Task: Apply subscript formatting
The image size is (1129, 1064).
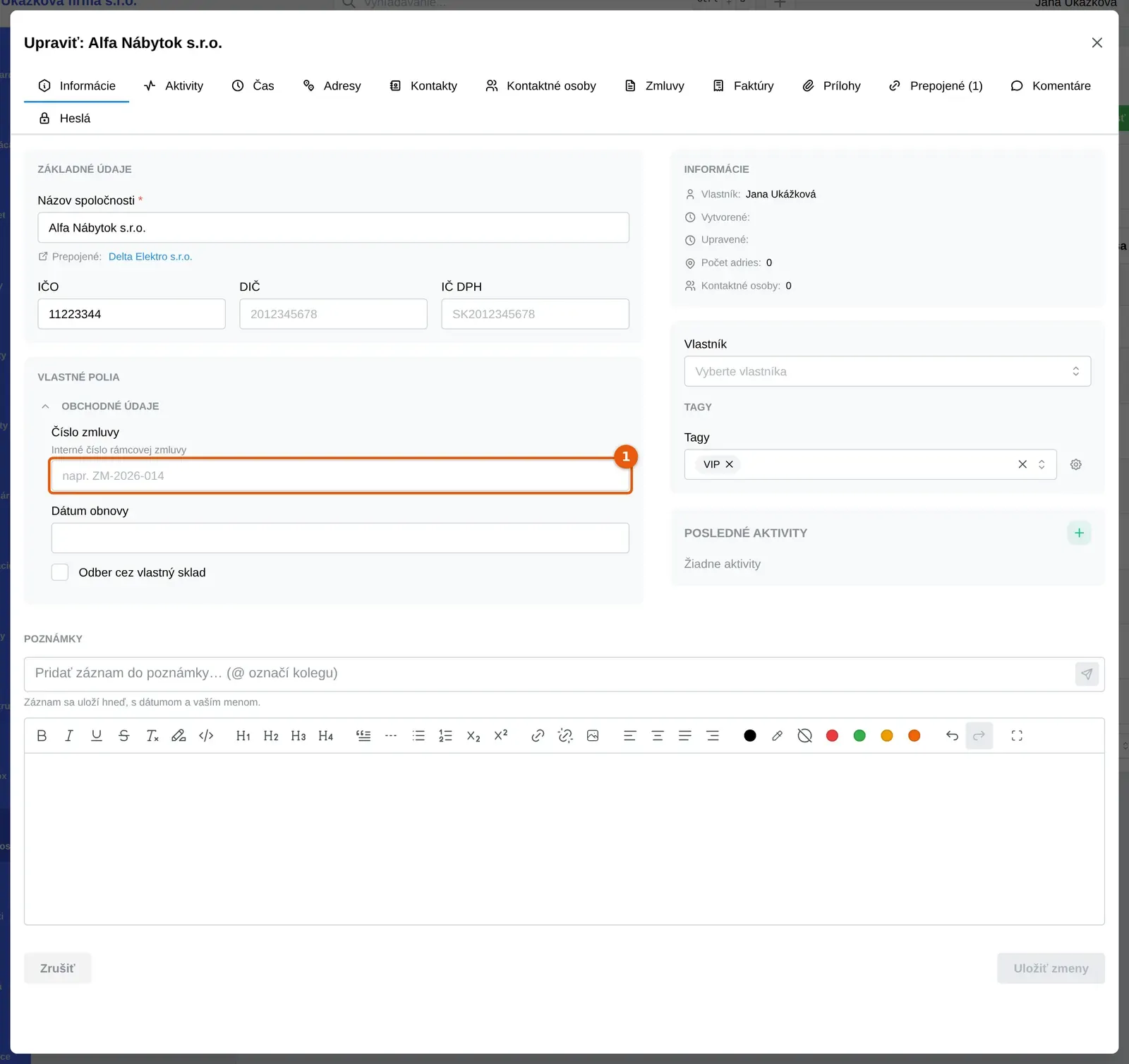Action: 473,736
